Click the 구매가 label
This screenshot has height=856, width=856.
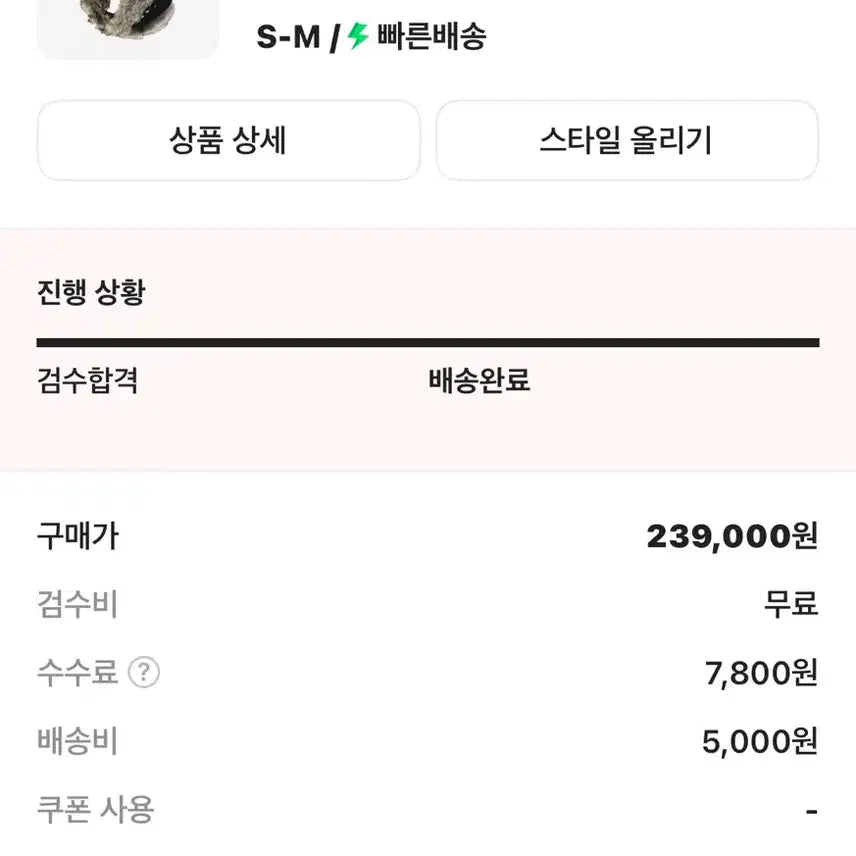pyautogui.click(x=77, y=537)
